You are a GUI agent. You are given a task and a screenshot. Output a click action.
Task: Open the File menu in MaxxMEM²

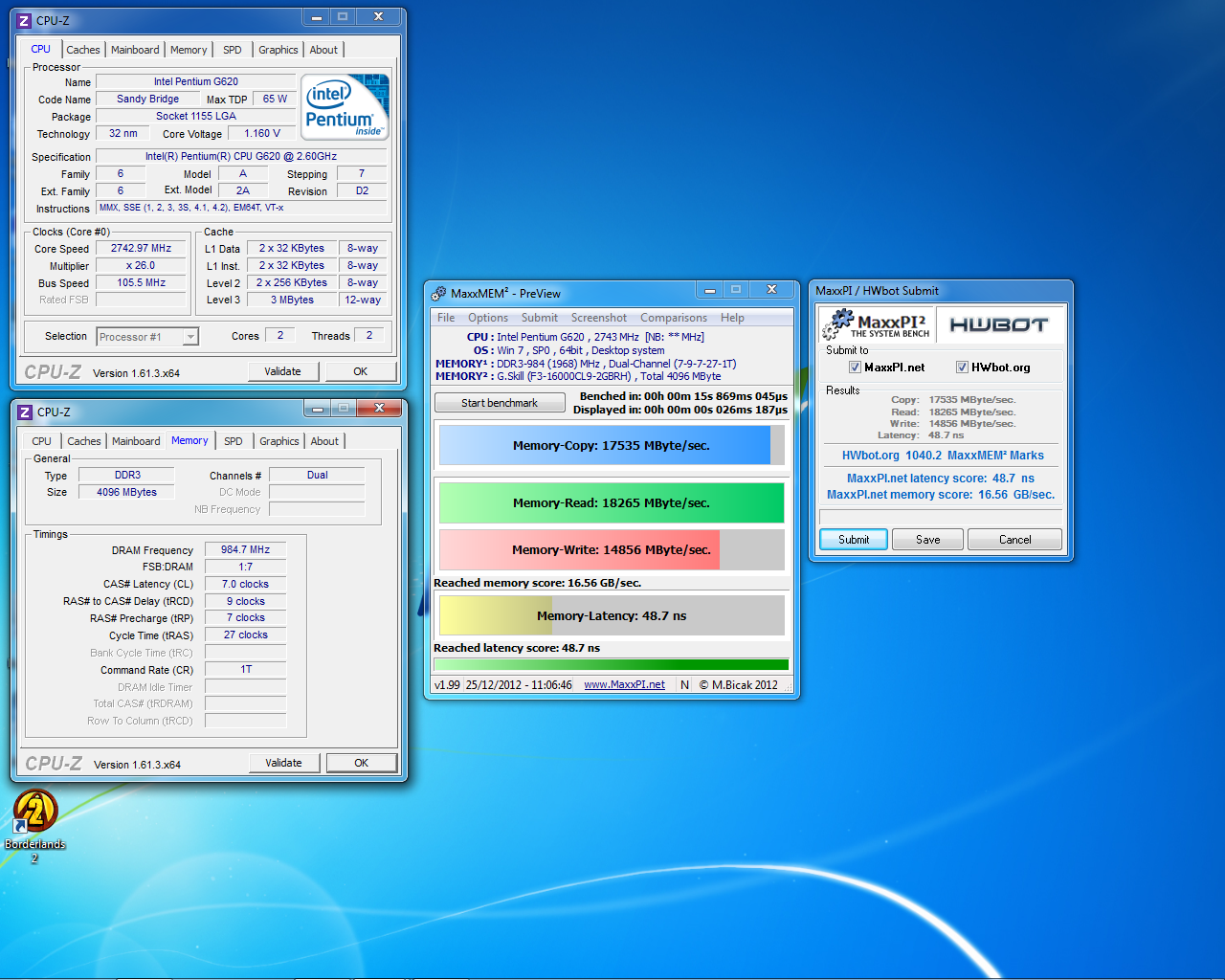[x=446, y=318]
